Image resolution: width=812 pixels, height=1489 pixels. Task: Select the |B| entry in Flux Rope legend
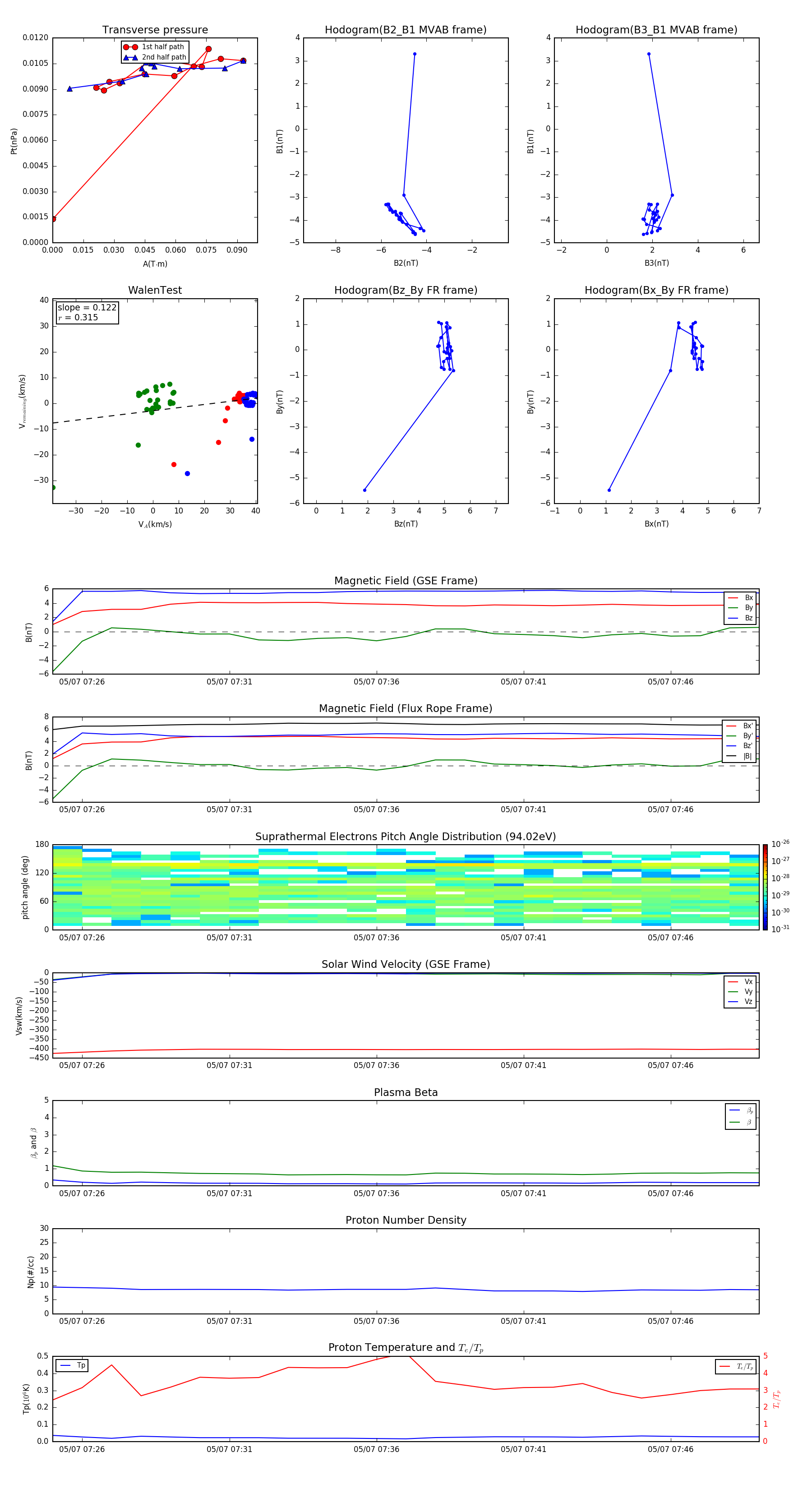click(739, 756)
